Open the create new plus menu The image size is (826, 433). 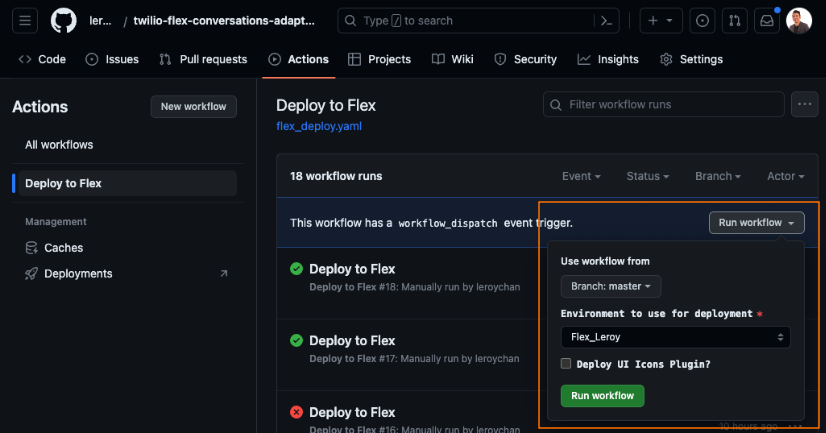tap(661, 21)
